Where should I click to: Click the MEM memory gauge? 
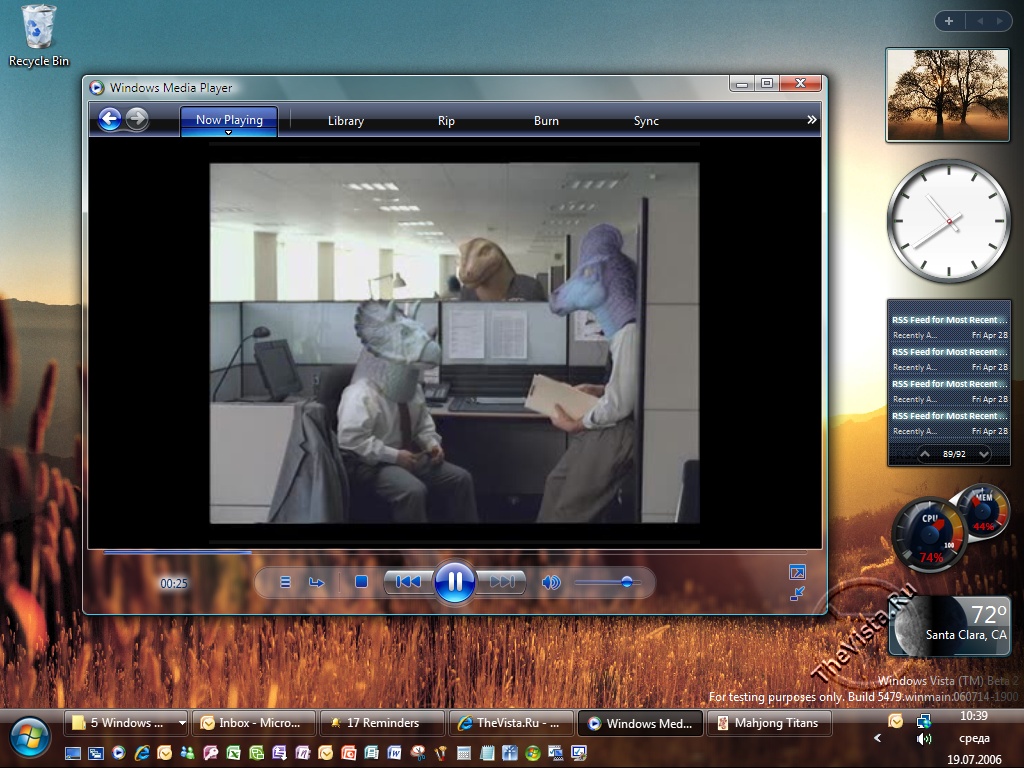983,512
